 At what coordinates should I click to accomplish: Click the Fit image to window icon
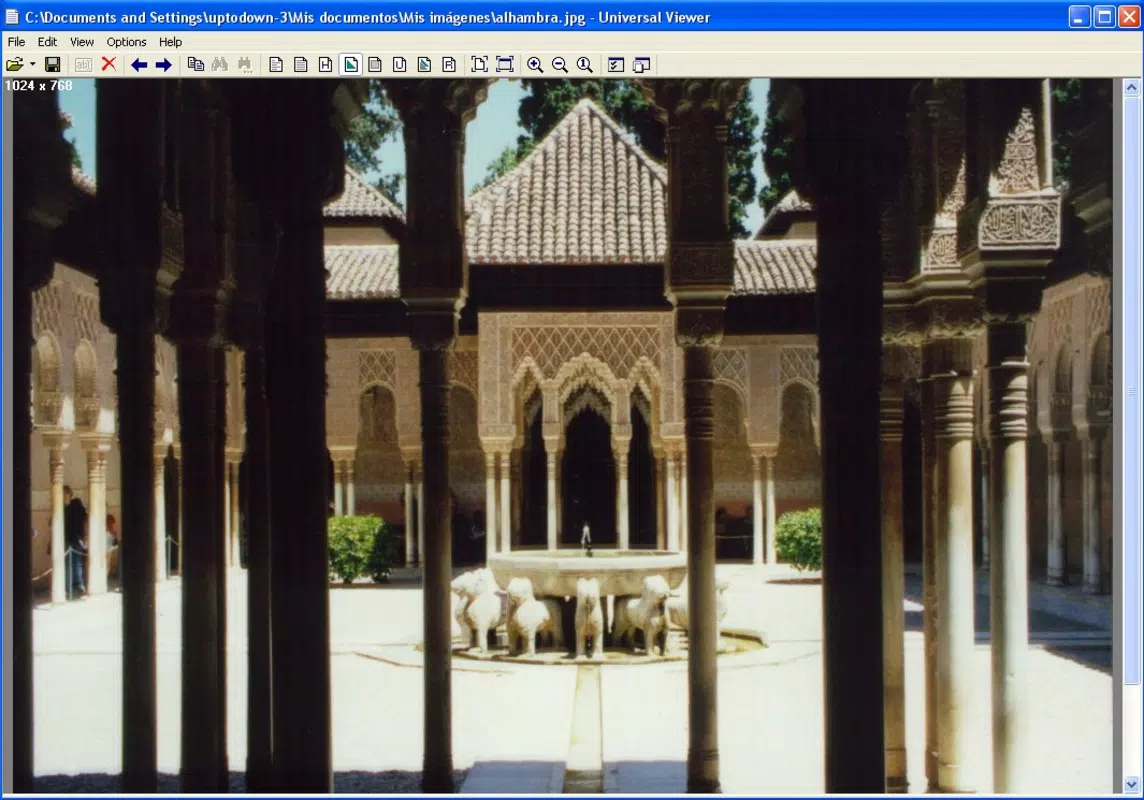click(x=479, y=65)
